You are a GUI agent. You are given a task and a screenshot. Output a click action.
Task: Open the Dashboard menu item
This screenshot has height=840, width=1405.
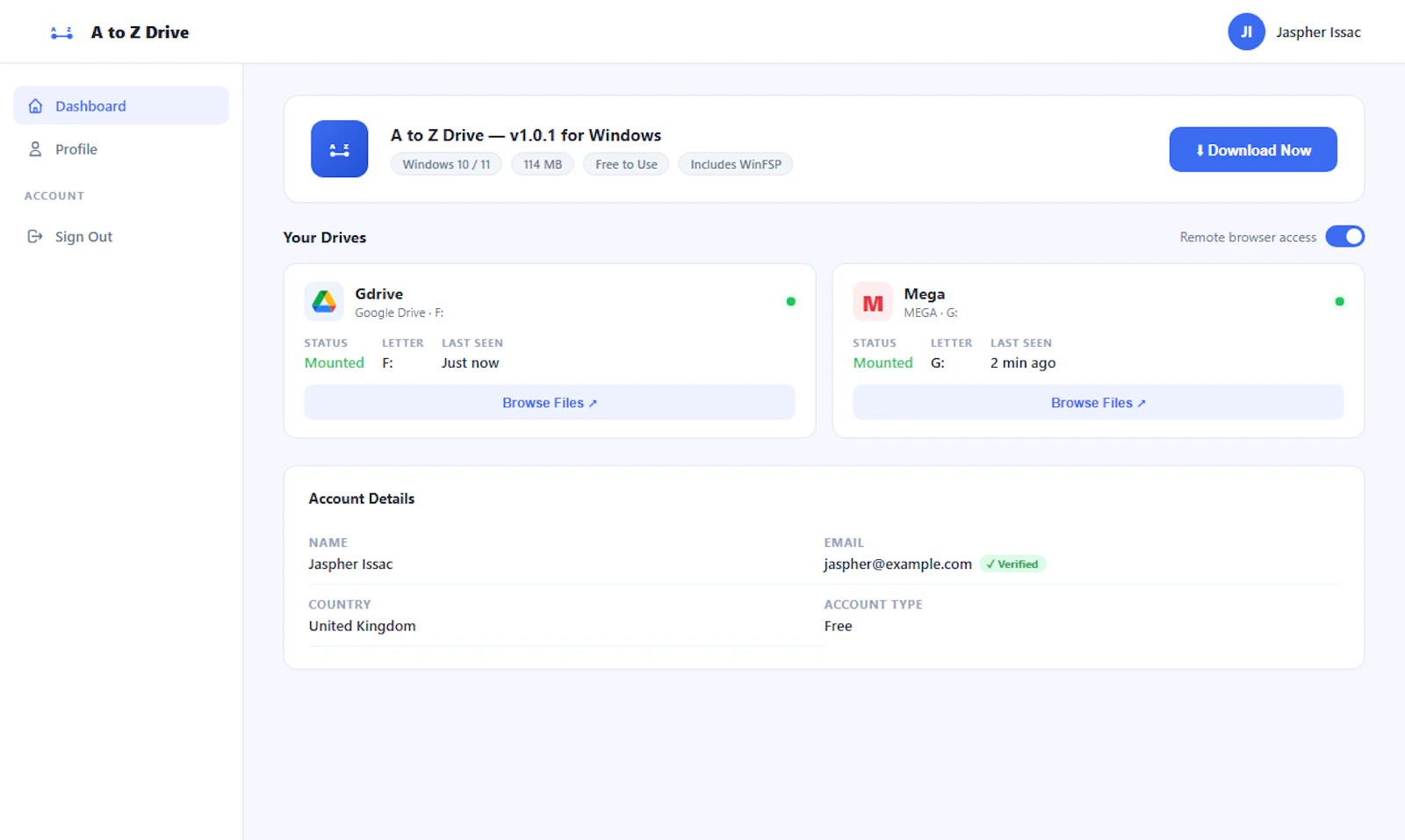[121, 105]
